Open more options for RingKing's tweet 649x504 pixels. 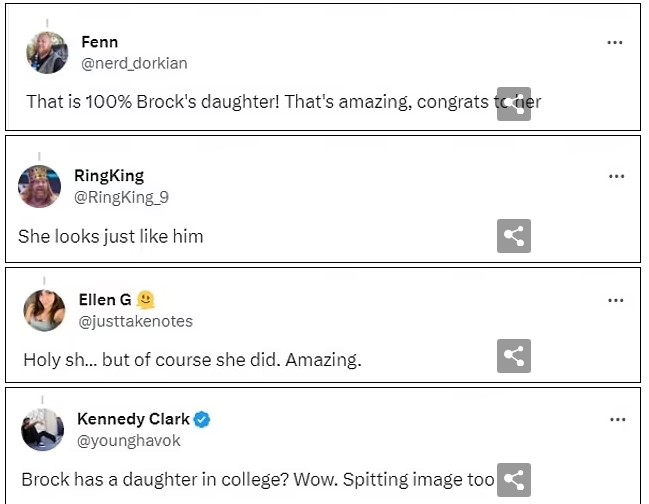[616, 176]
